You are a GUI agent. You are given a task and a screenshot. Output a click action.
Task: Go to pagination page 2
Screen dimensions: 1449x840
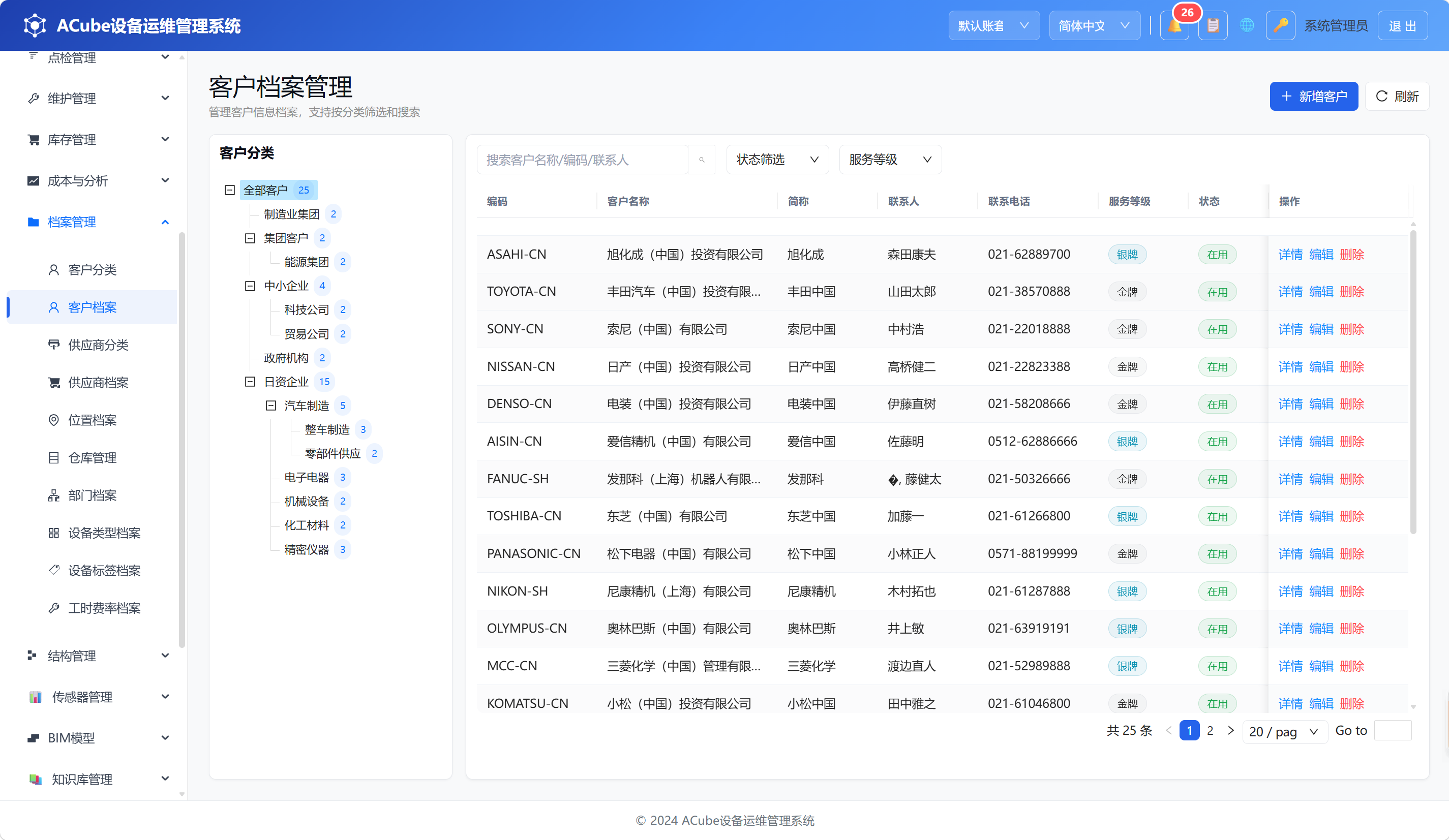(x=1210, y=730)
